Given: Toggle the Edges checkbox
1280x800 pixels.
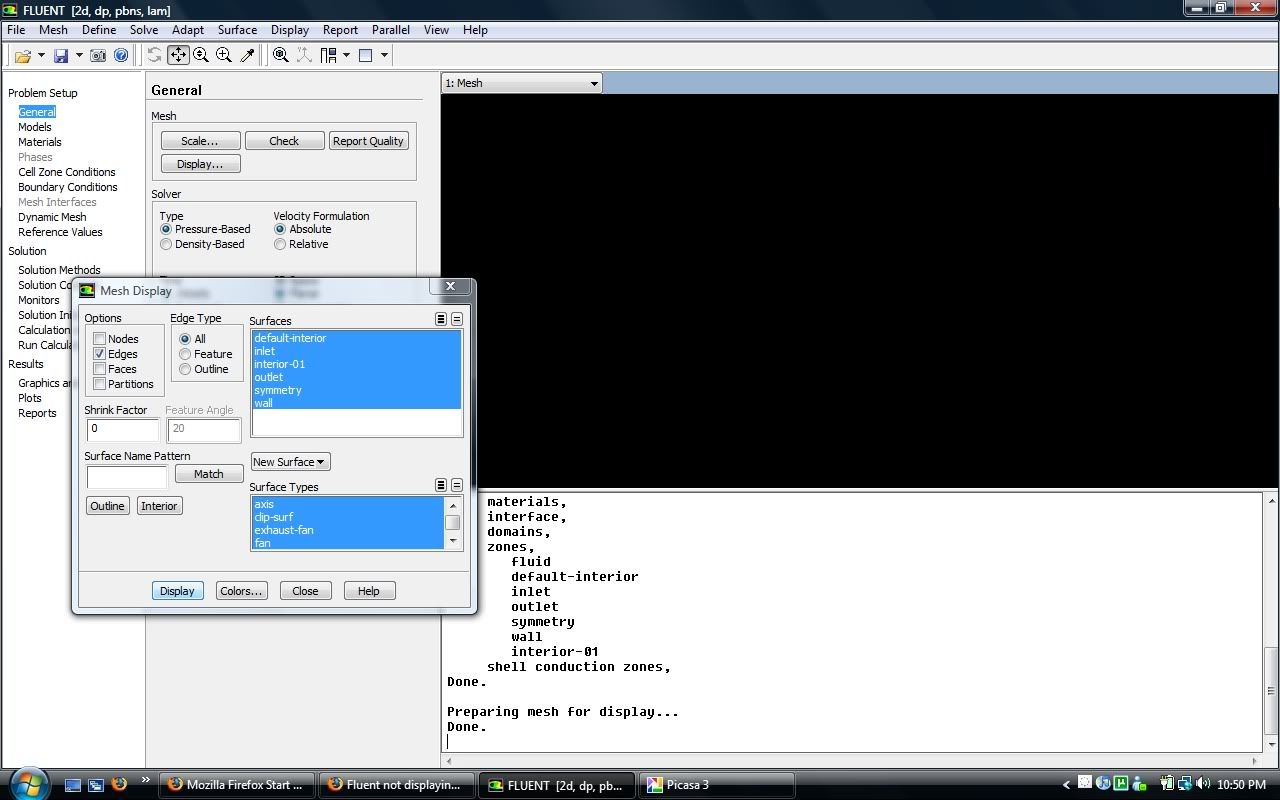Looking at the screenshot, I should [x=100, y=354].
